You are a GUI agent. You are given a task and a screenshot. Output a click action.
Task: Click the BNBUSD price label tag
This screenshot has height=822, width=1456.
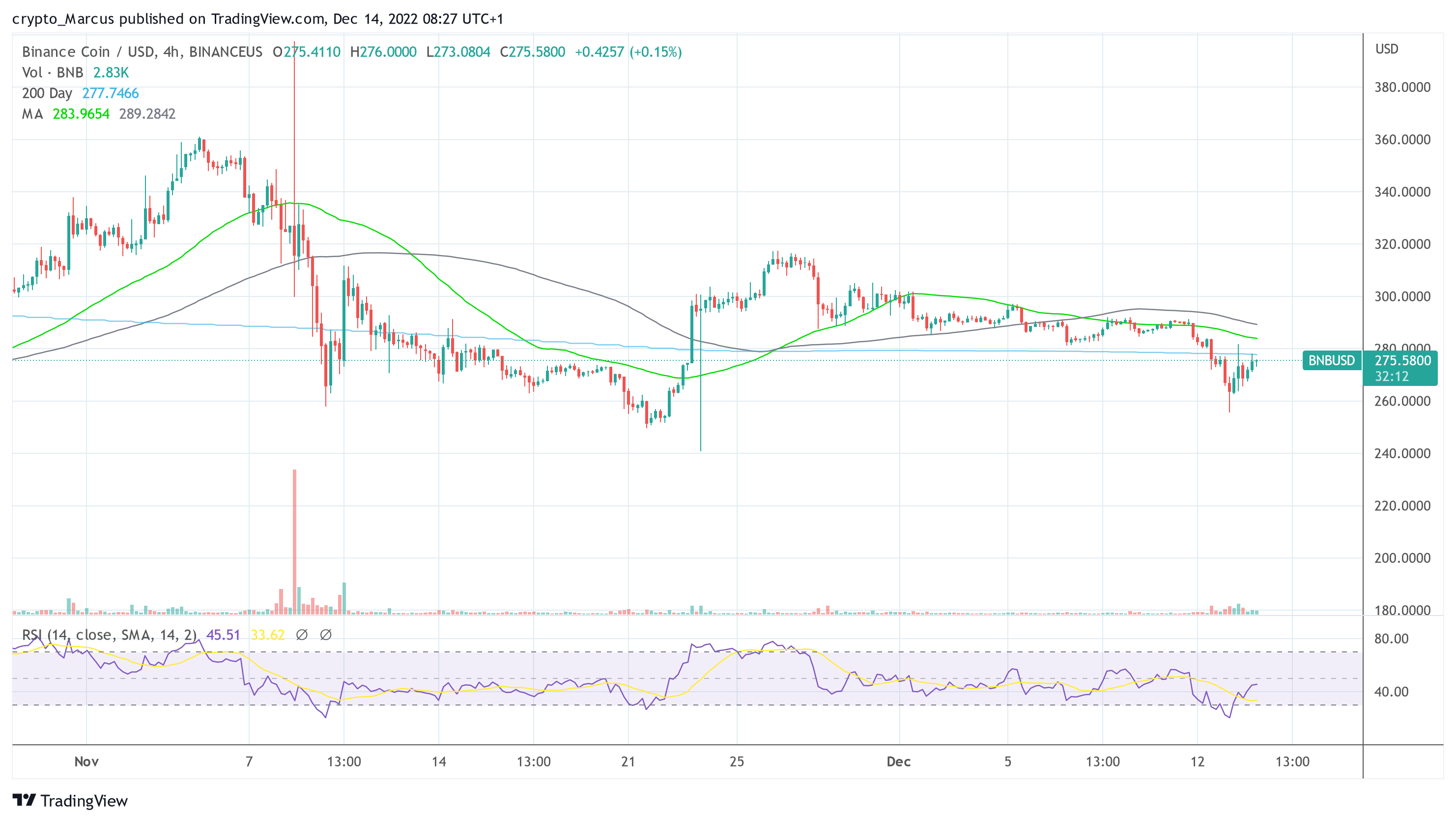coord(1331,361)
